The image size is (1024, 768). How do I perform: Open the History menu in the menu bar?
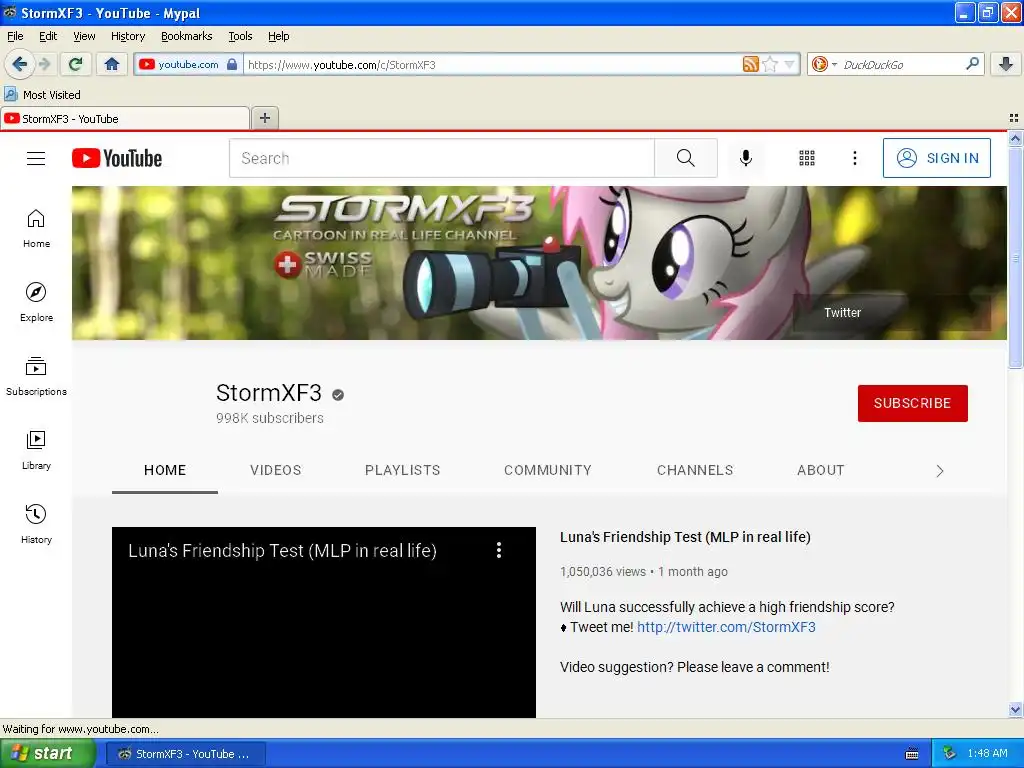click(x=128, y=36)
